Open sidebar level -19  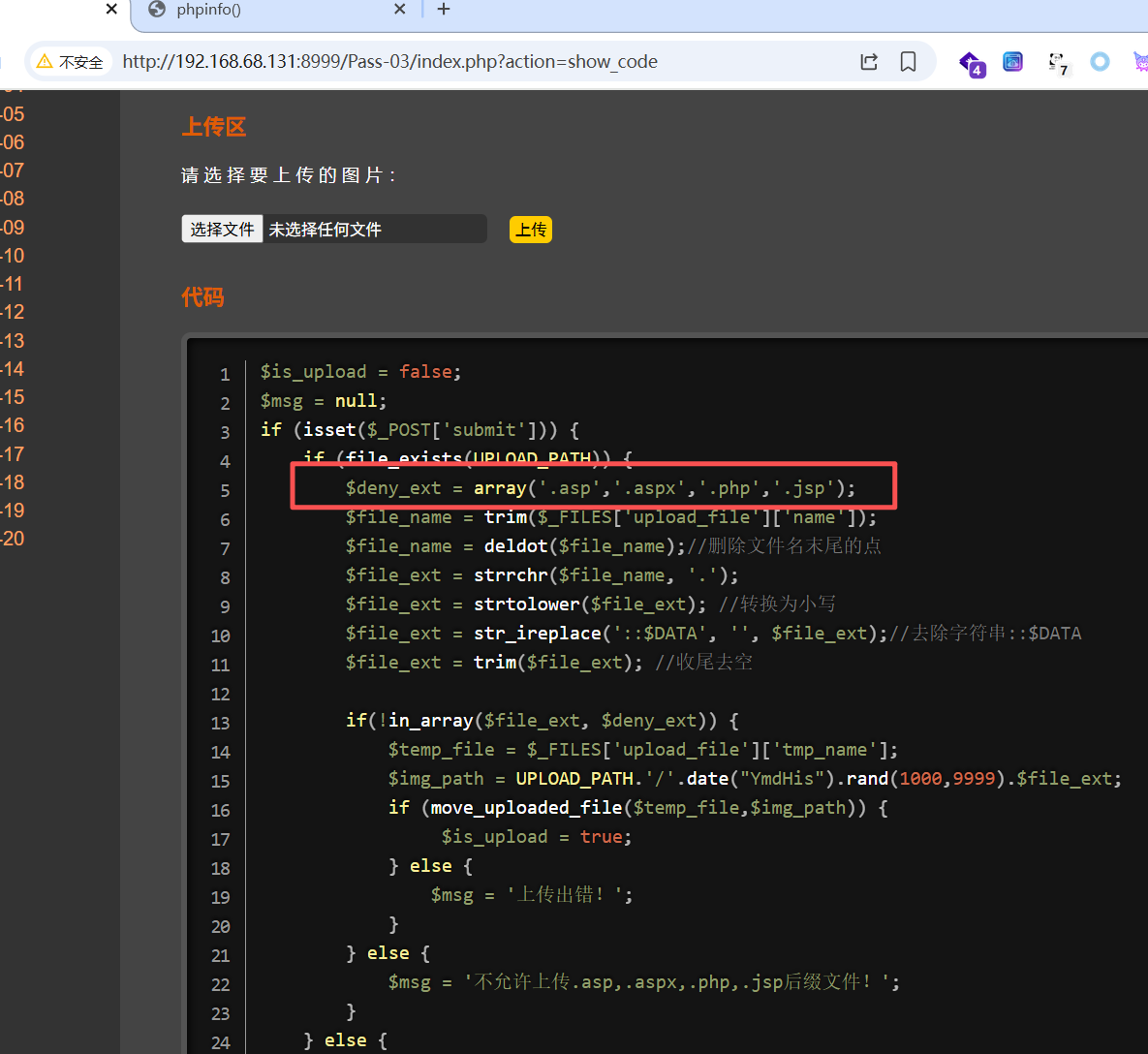click(x=13, y=511)
